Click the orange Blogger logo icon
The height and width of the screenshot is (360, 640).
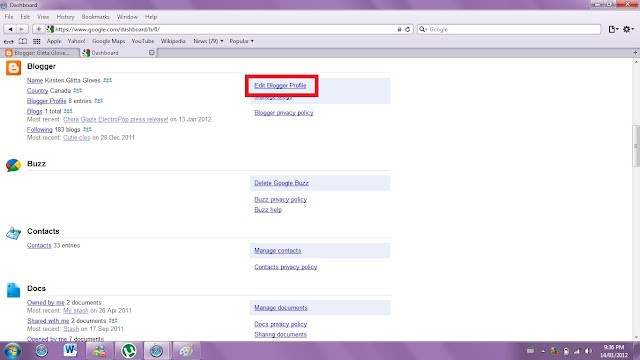(x=13, y=68)
